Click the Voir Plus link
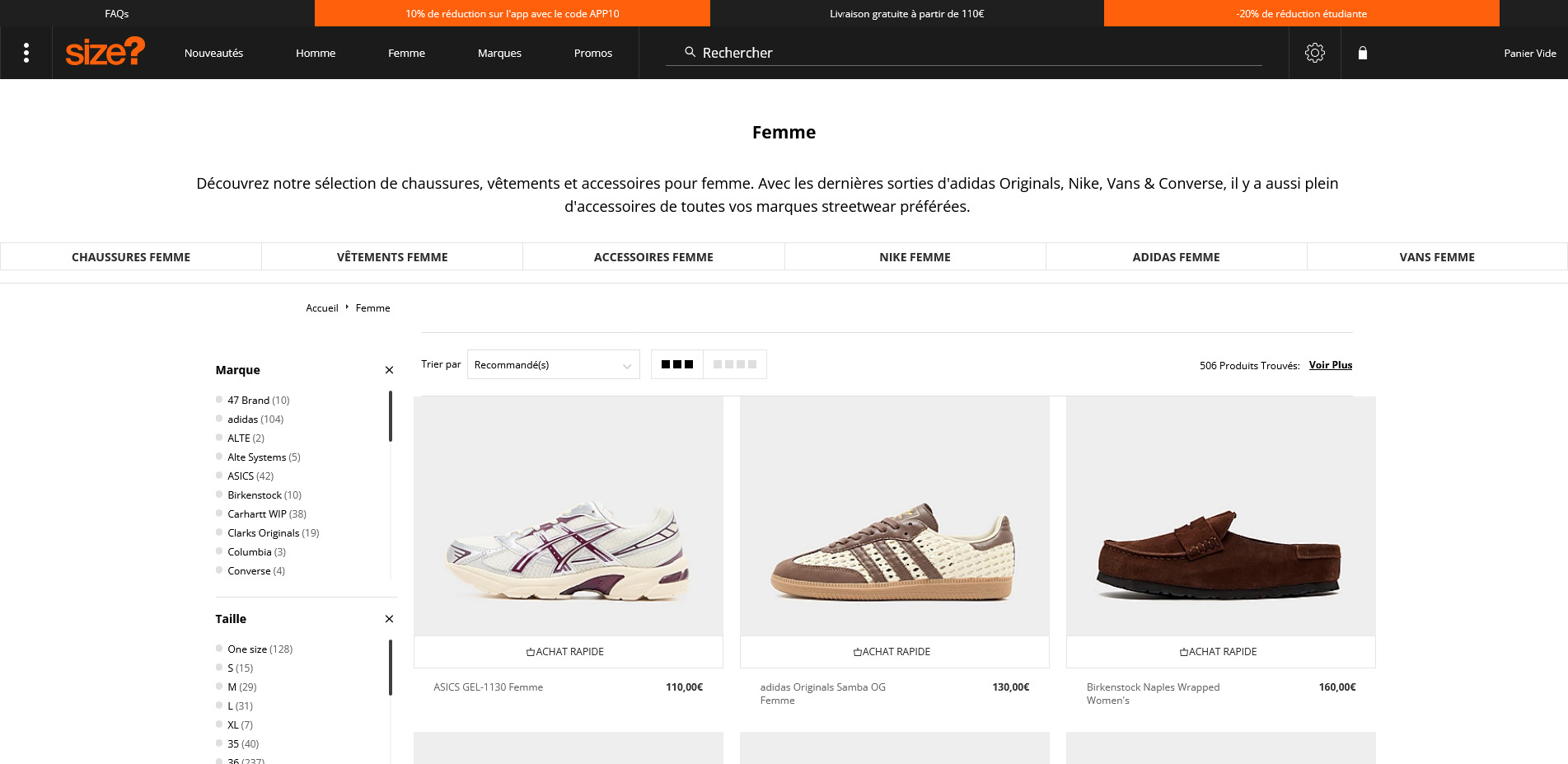Image resolution: width=1568 pixels, height=764 pixels. [1331, 364]
